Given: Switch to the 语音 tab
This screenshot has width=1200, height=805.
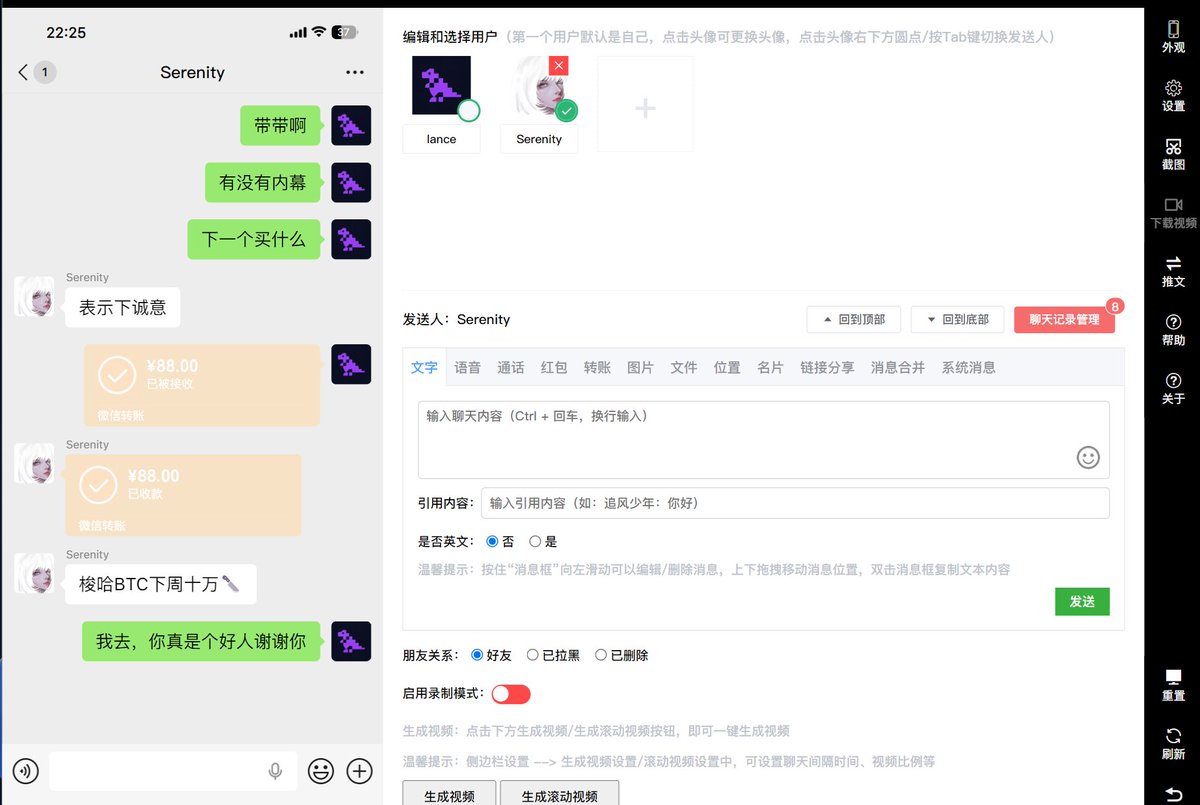Looking at the screenshot, I should (467, 367).
